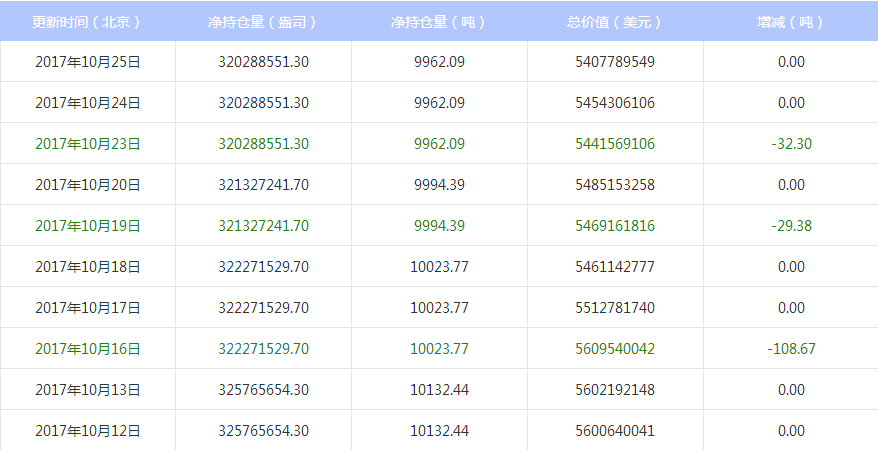This screenshot has width=878, height=450.
Task: Click the 总价值（美元）column header
Action: pos(615,22)
